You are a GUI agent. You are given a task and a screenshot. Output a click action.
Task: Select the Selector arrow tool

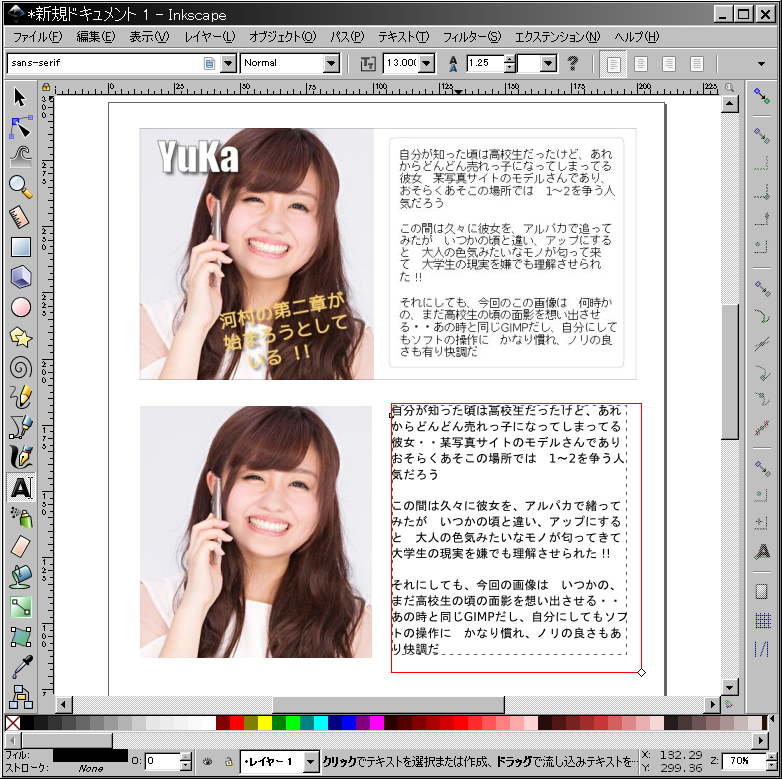point(20,97)
